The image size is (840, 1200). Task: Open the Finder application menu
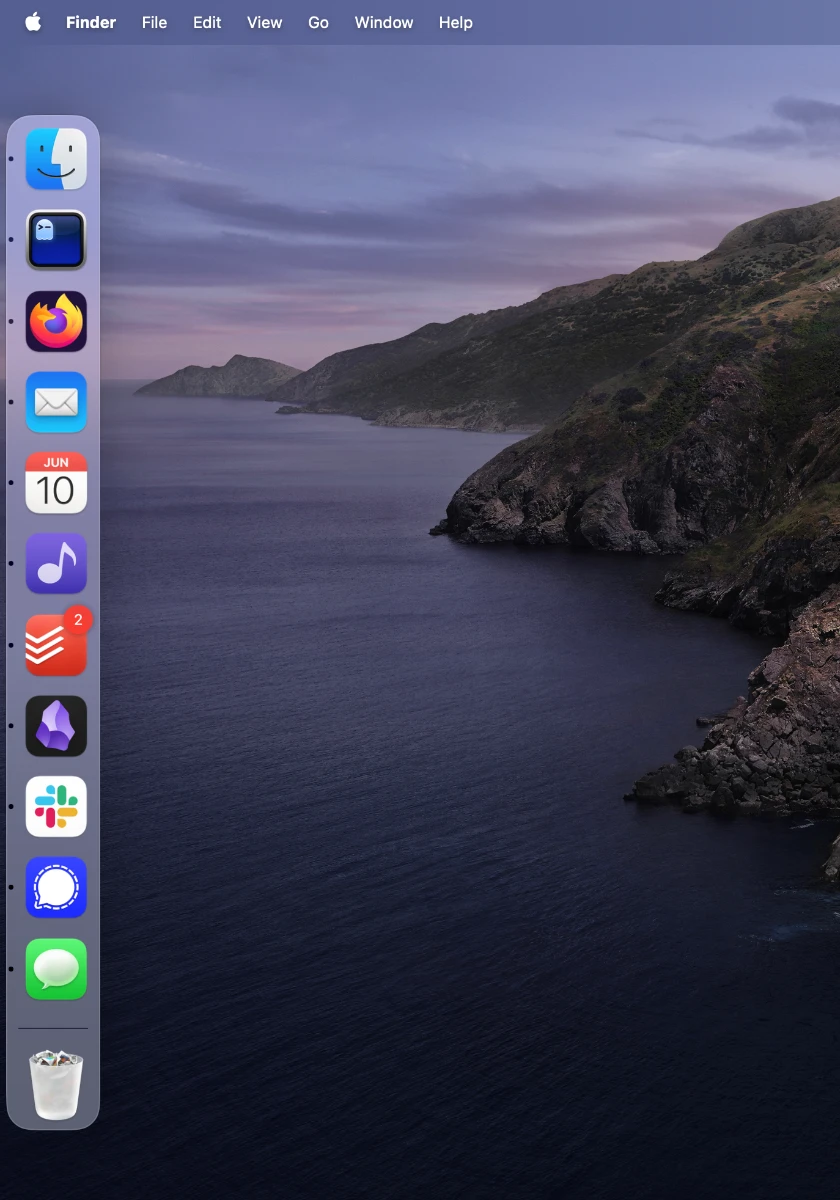[x=91, y=22]
